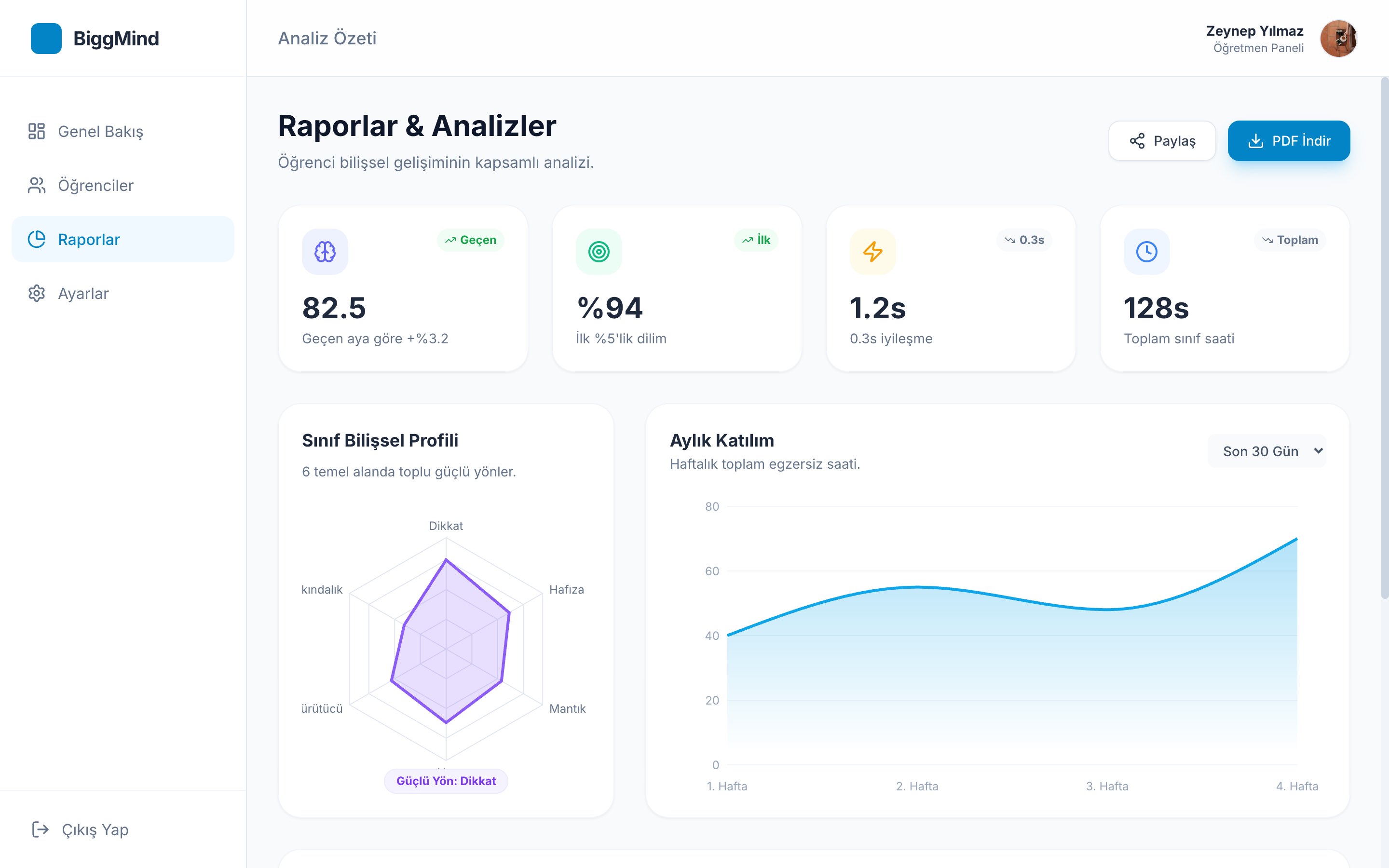Viewport: 1389px width, 868px height.
Task: Click the Mantık axis label on radar
Action: point(568,708)
